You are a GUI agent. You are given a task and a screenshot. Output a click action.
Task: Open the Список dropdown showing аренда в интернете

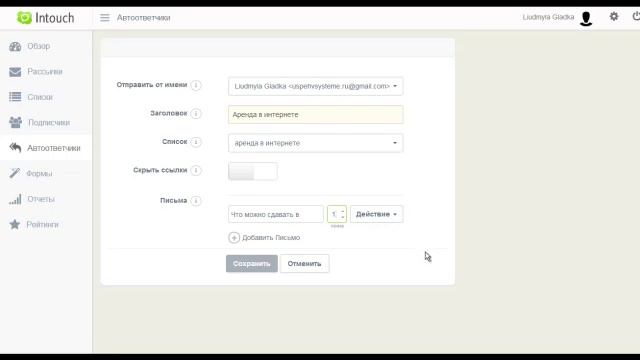click(316, 143)
